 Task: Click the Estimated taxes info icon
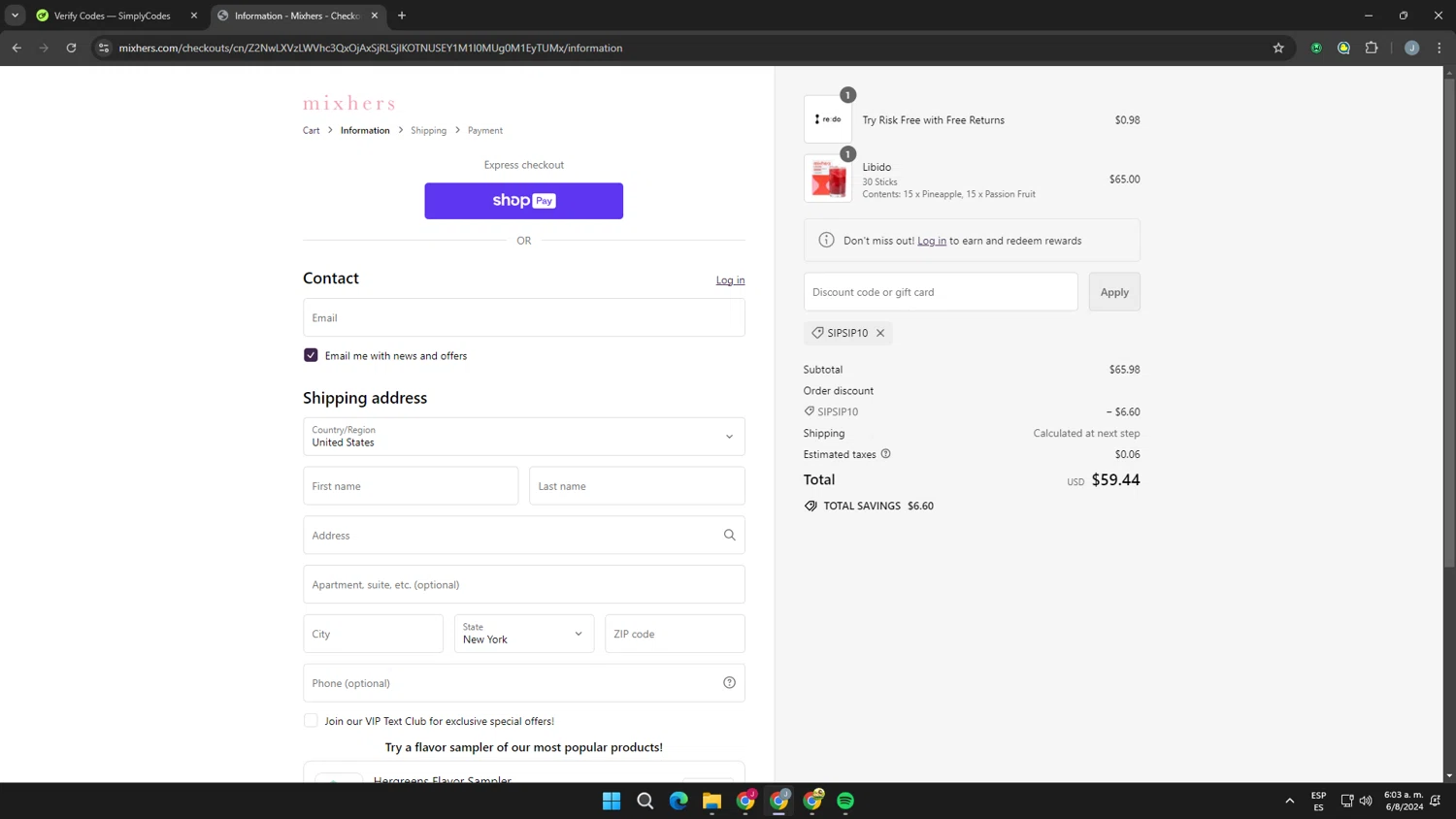pyautogui.click(x=885, y=454)
